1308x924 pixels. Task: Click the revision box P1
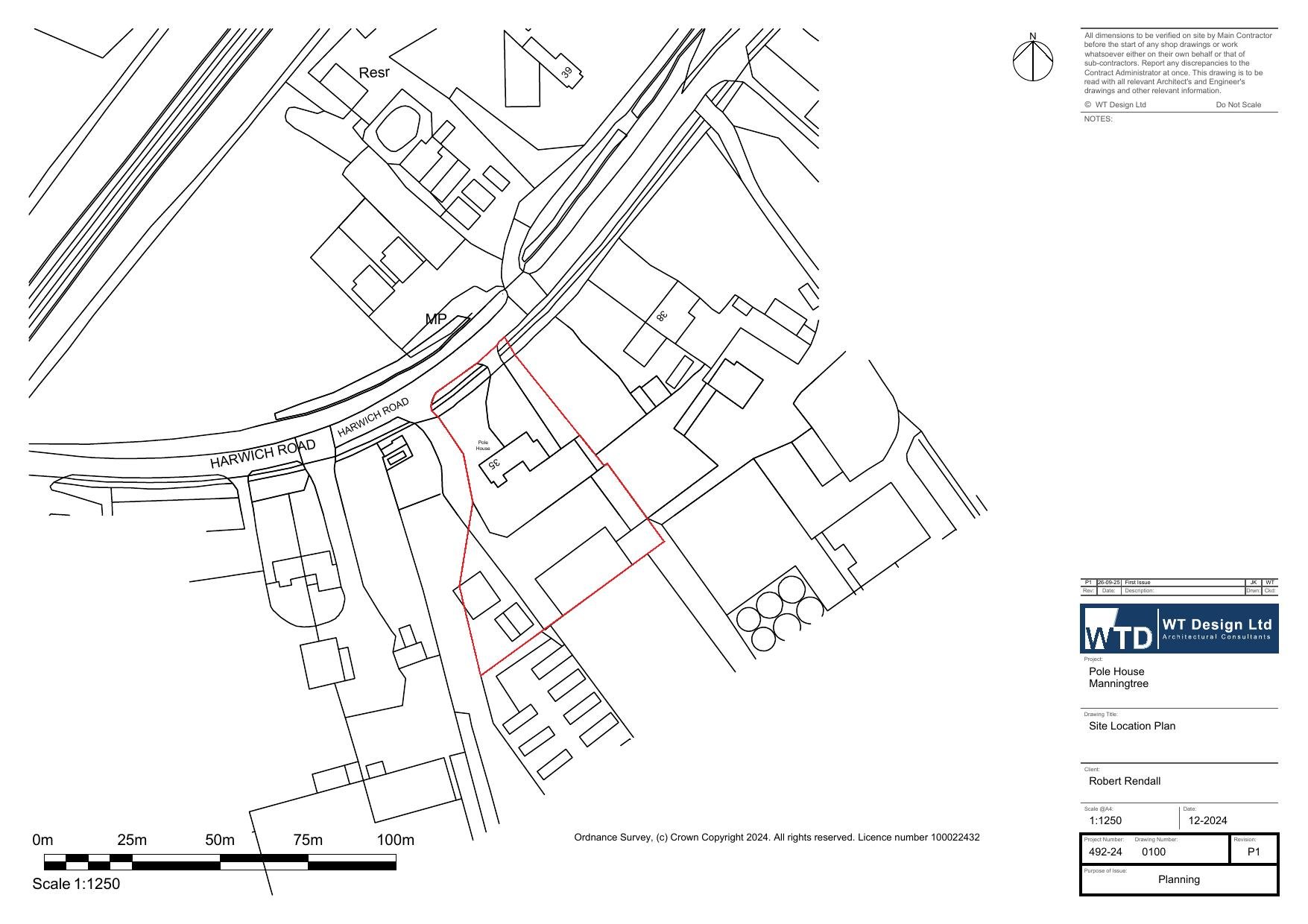(1253, 851)
